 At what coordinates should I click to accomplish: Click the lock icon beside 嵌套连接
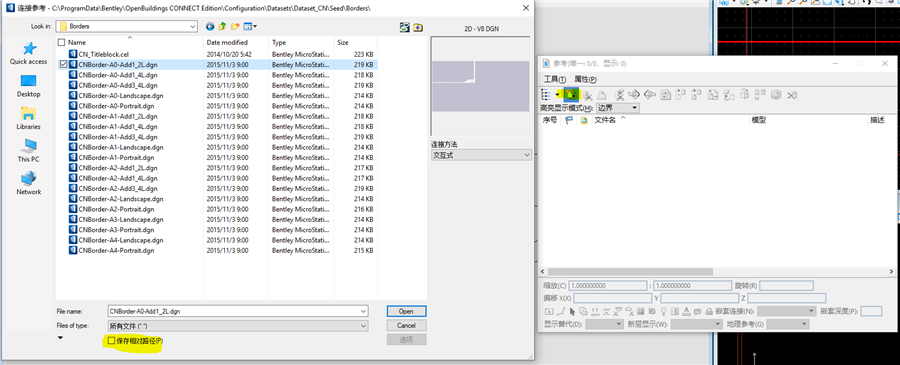(709, 311)
